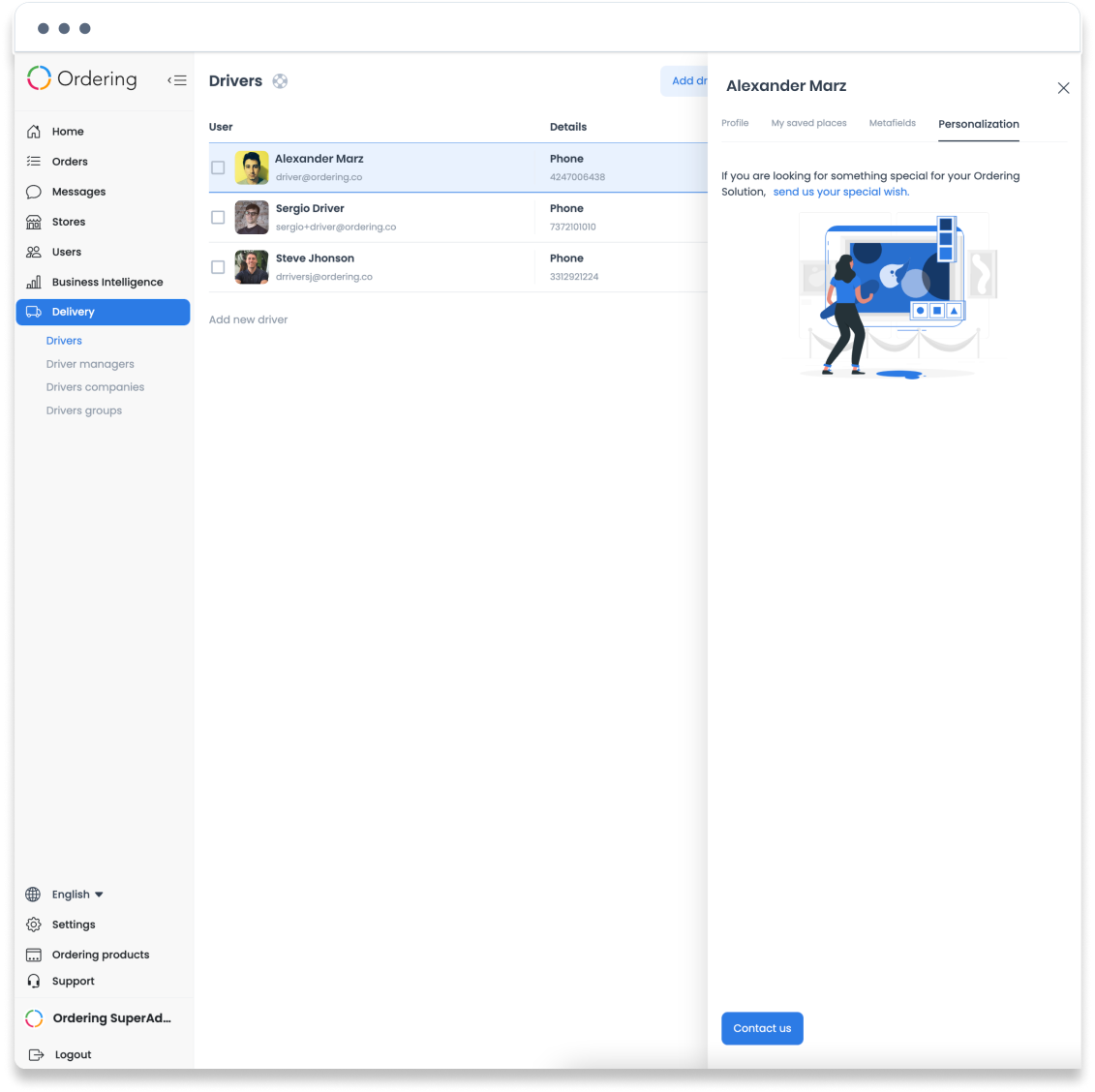Open the English language dropdown
The height and width of the screenshot is (1092, 1095).
tap(77, 895)
